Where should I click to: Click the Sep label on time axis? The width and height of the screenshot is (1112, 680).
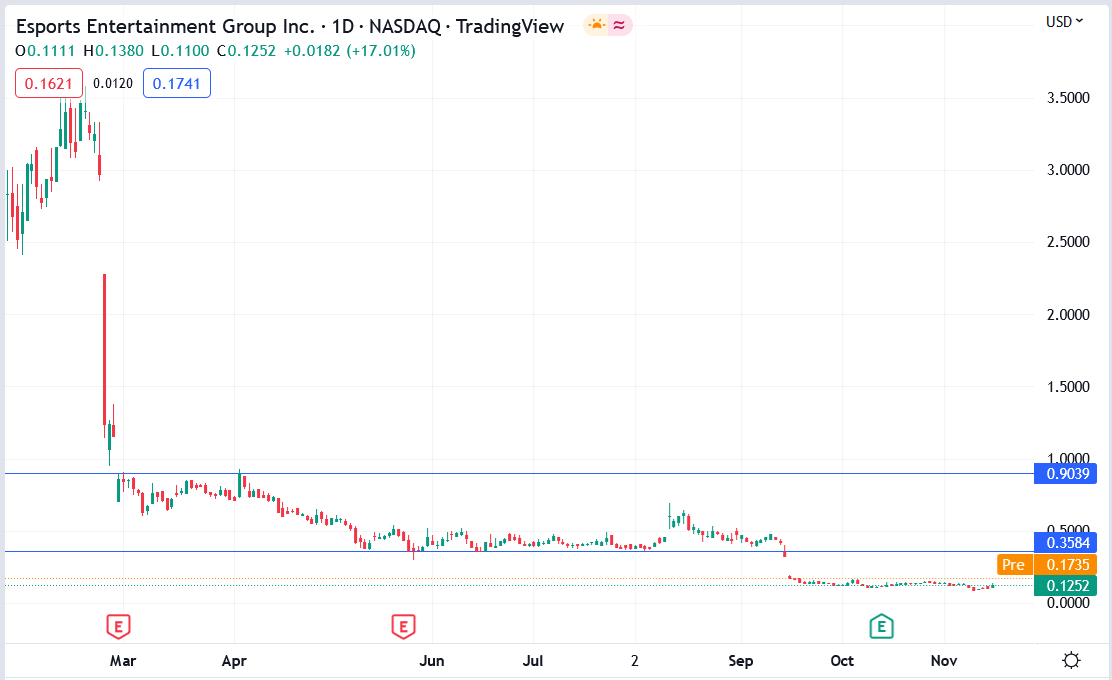740,661
